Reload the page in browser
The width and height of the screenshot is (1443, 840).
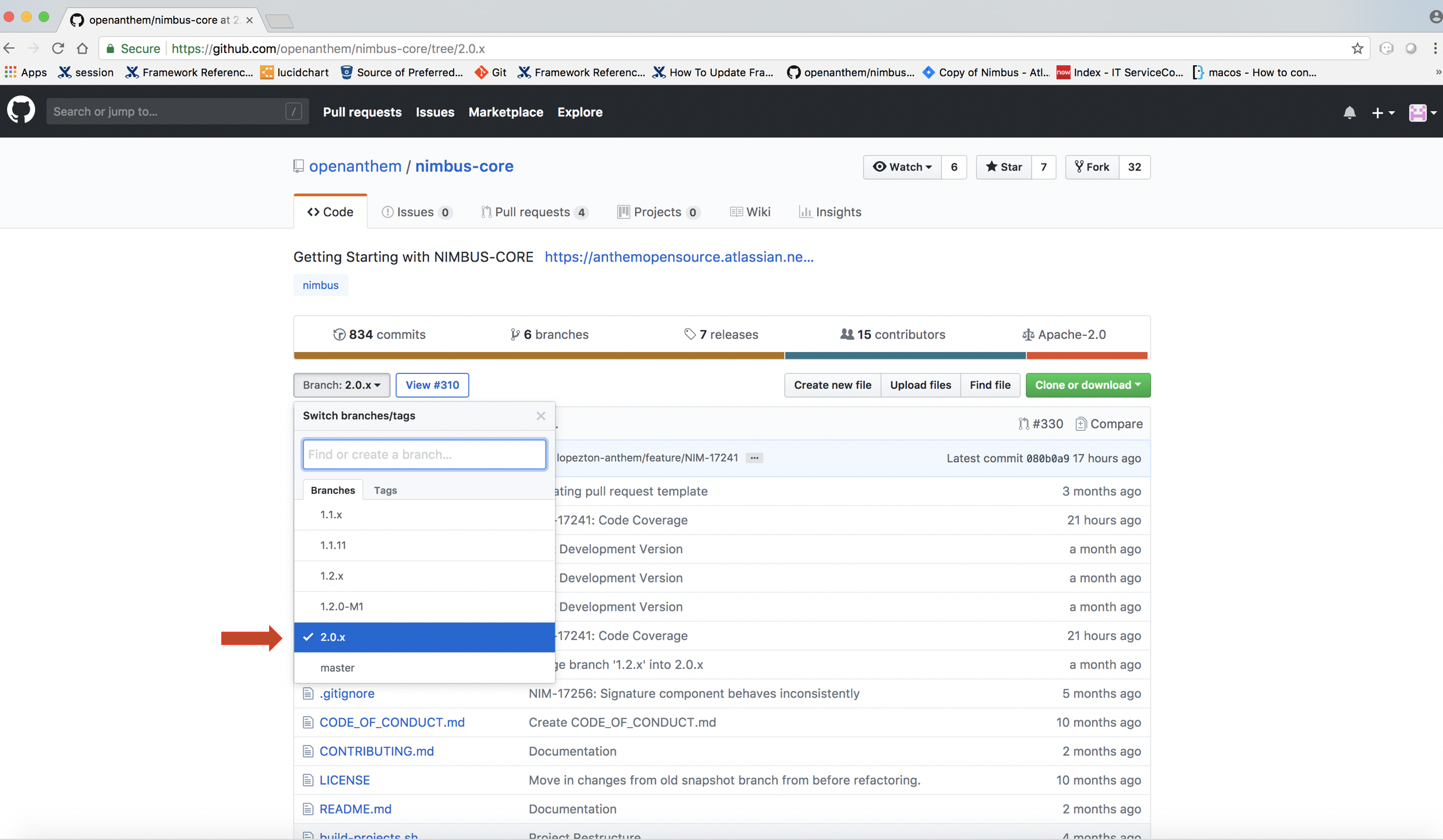coord(58,48)
